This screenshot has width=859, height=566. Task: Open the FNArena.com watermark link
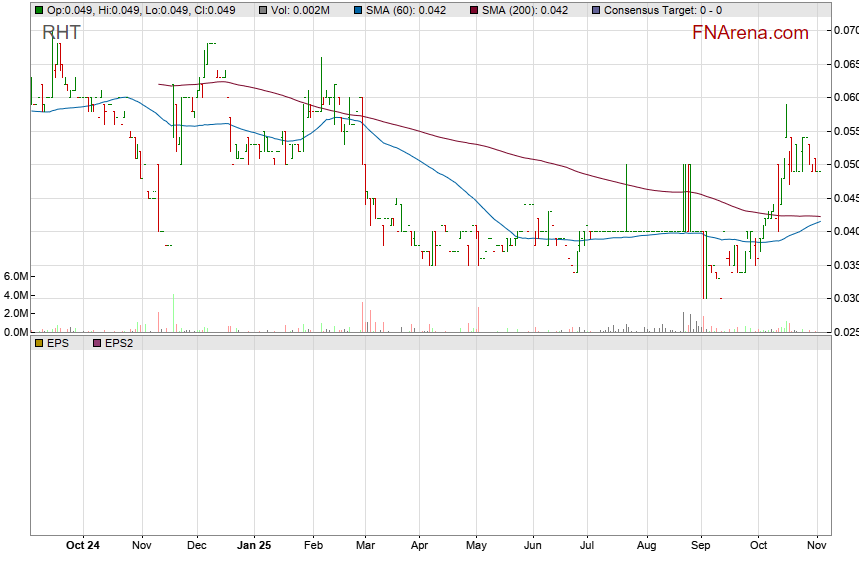[750, 33]
